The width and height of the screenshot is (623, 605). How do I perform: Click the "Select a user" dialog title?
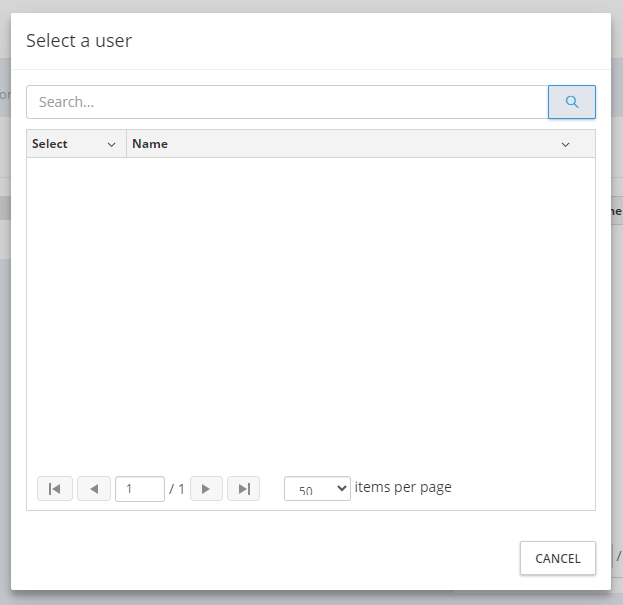tap(79, 41)
